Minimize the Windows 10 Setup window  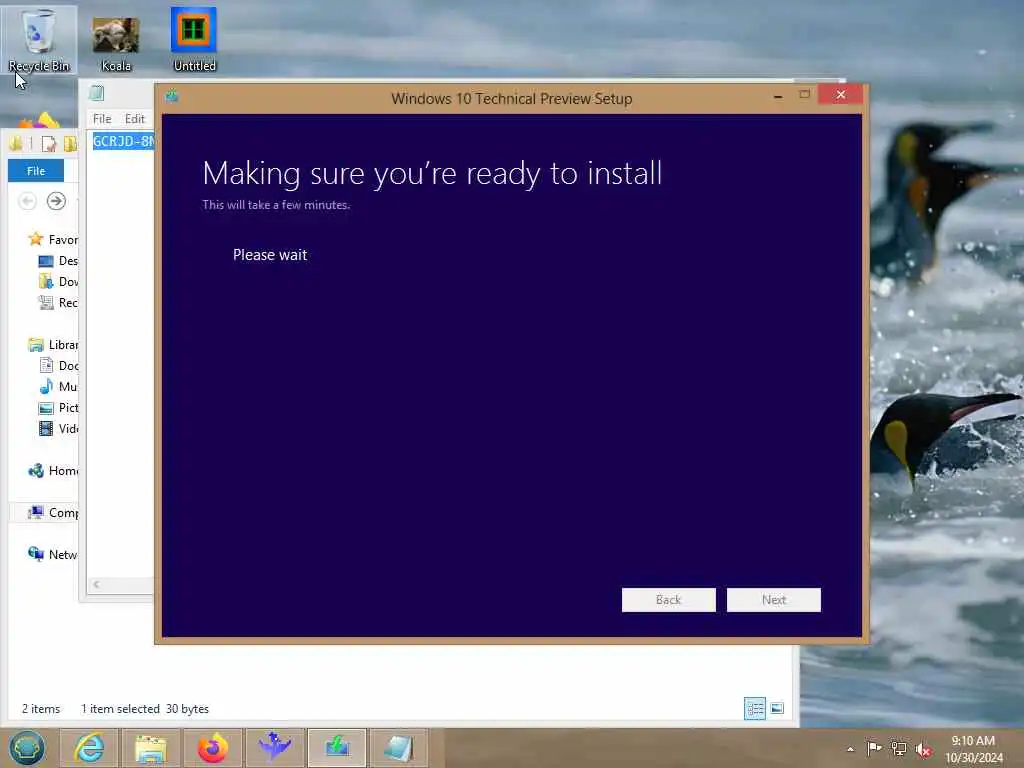(777, 96)
